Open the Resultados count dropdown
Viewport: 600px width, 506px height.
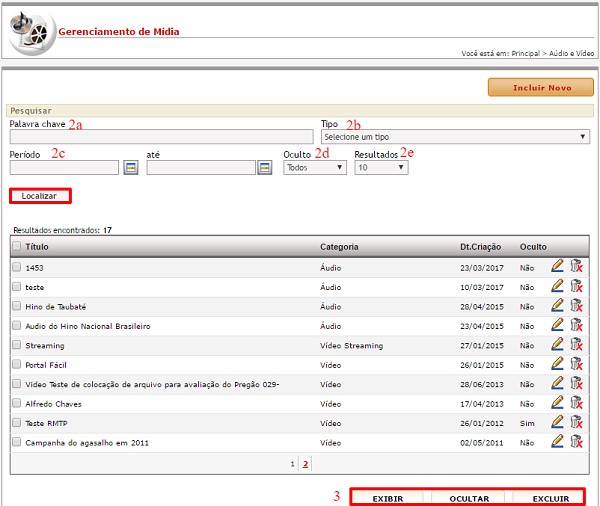(x=381, y=168)
